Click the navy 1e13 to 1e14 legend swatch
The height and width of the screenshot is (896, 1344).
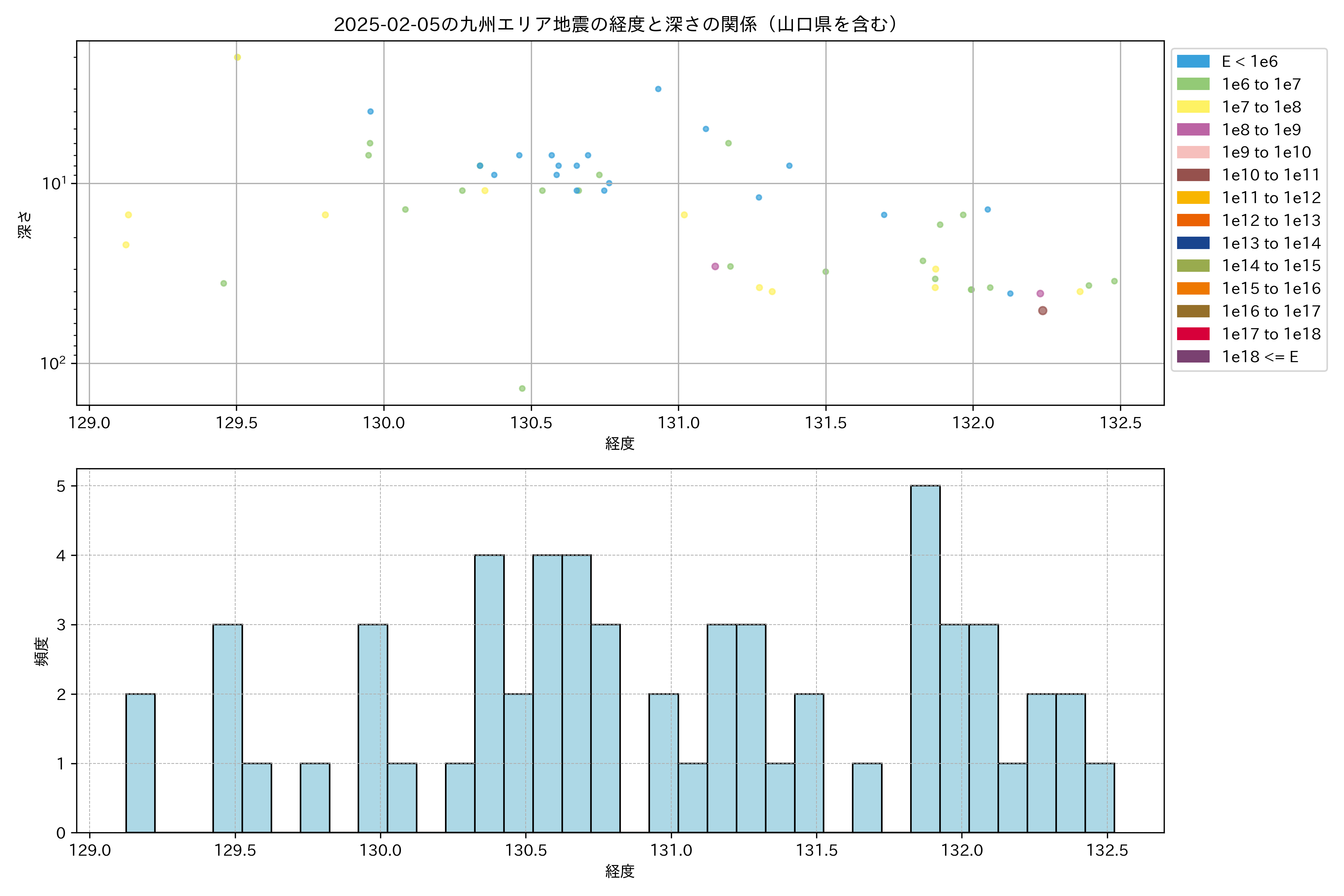tap(1193, 243)
